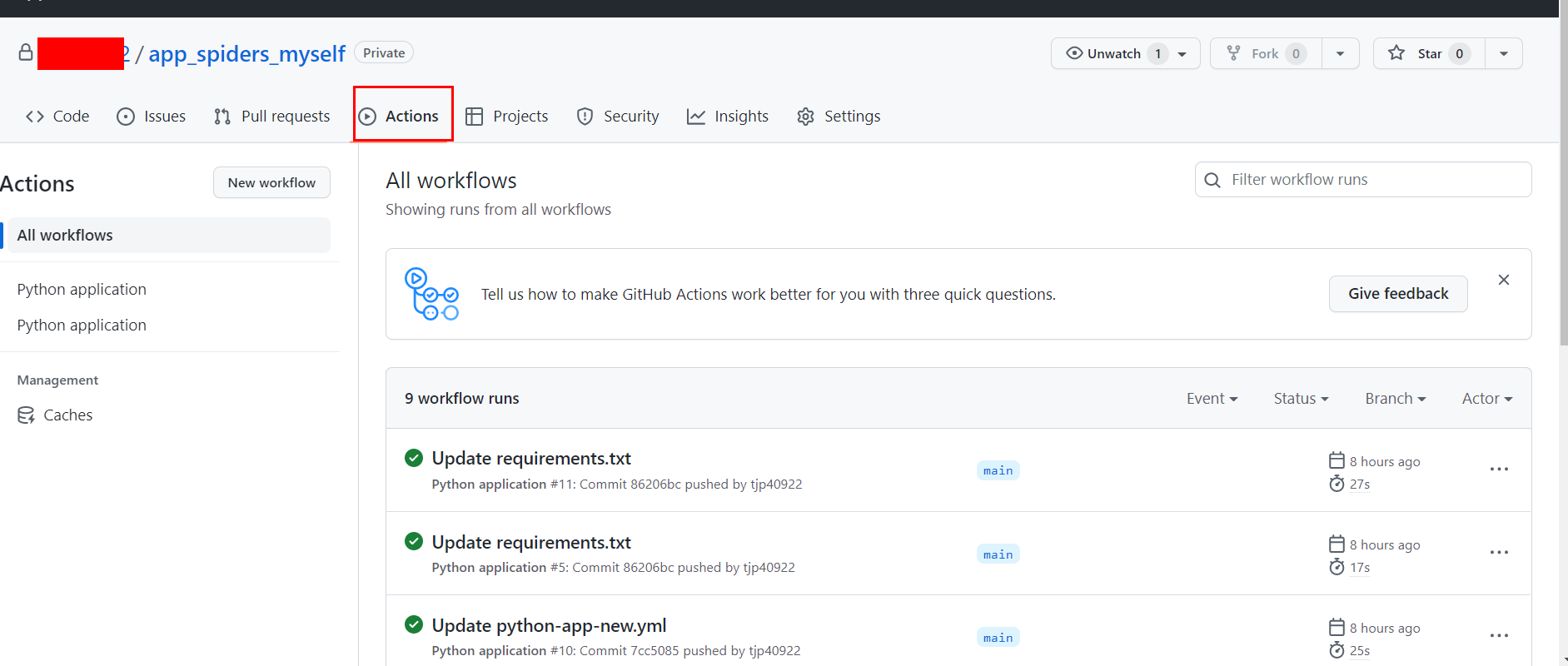Click the stopwatch icon beside 17s

pos(1337,567)
